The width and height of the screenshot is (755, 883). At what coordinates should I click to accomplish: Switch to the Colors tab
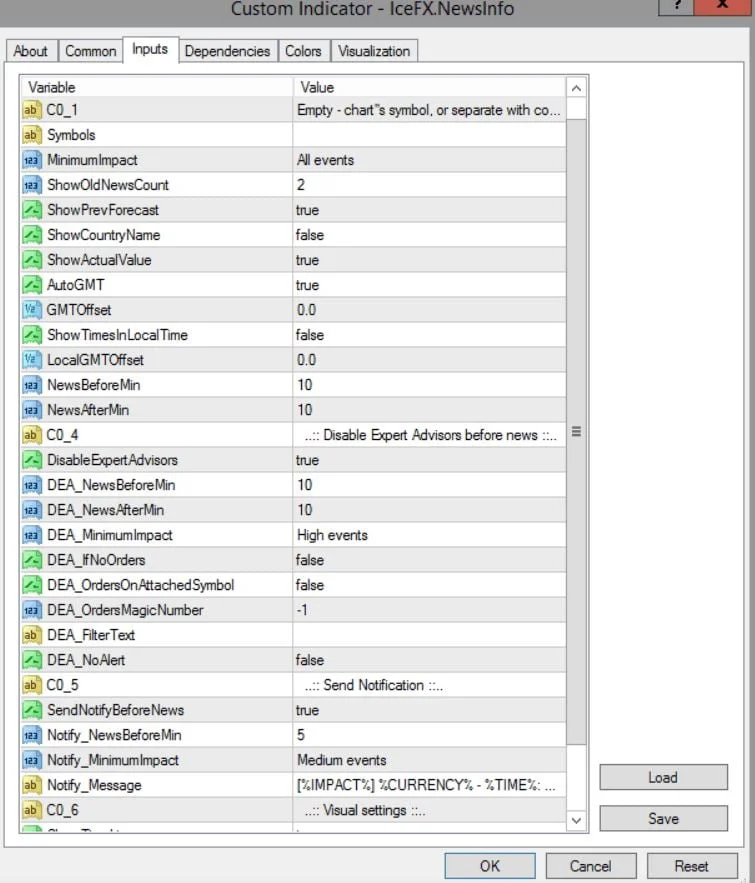[x=303, y=51]
